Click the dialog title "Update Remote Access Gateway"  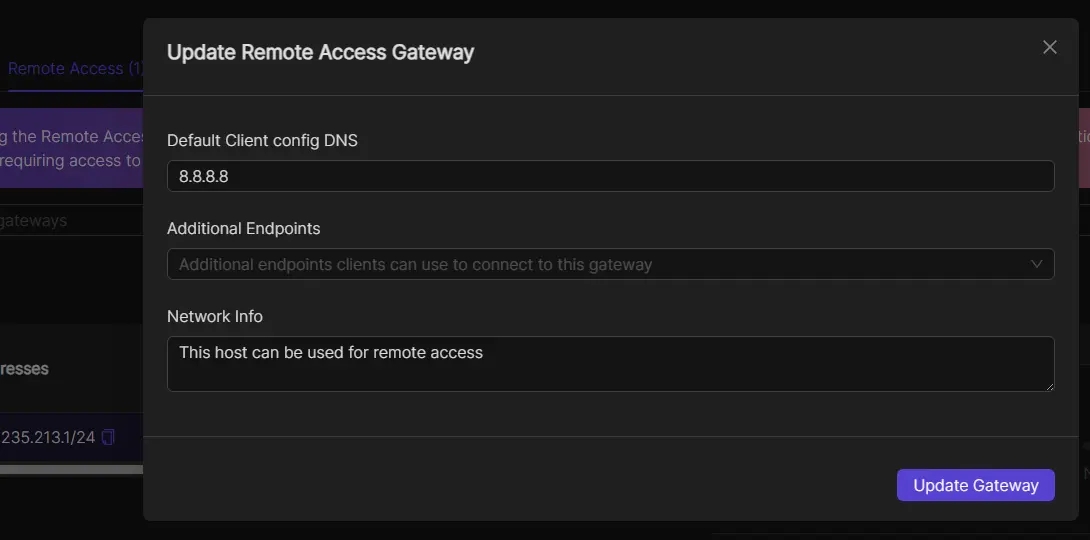(x=320, y=53)
